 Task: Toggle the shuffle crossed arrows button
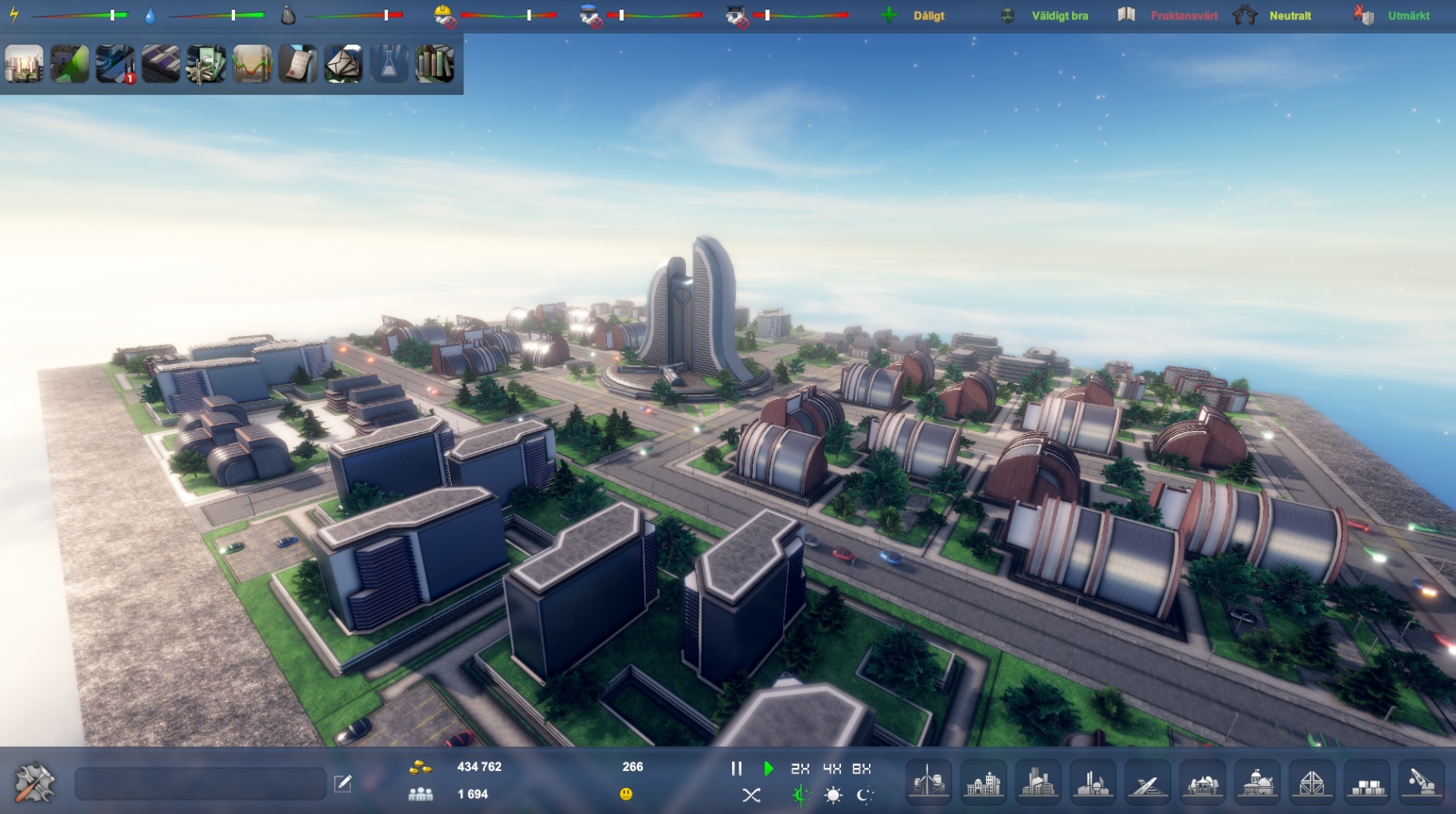751,795
